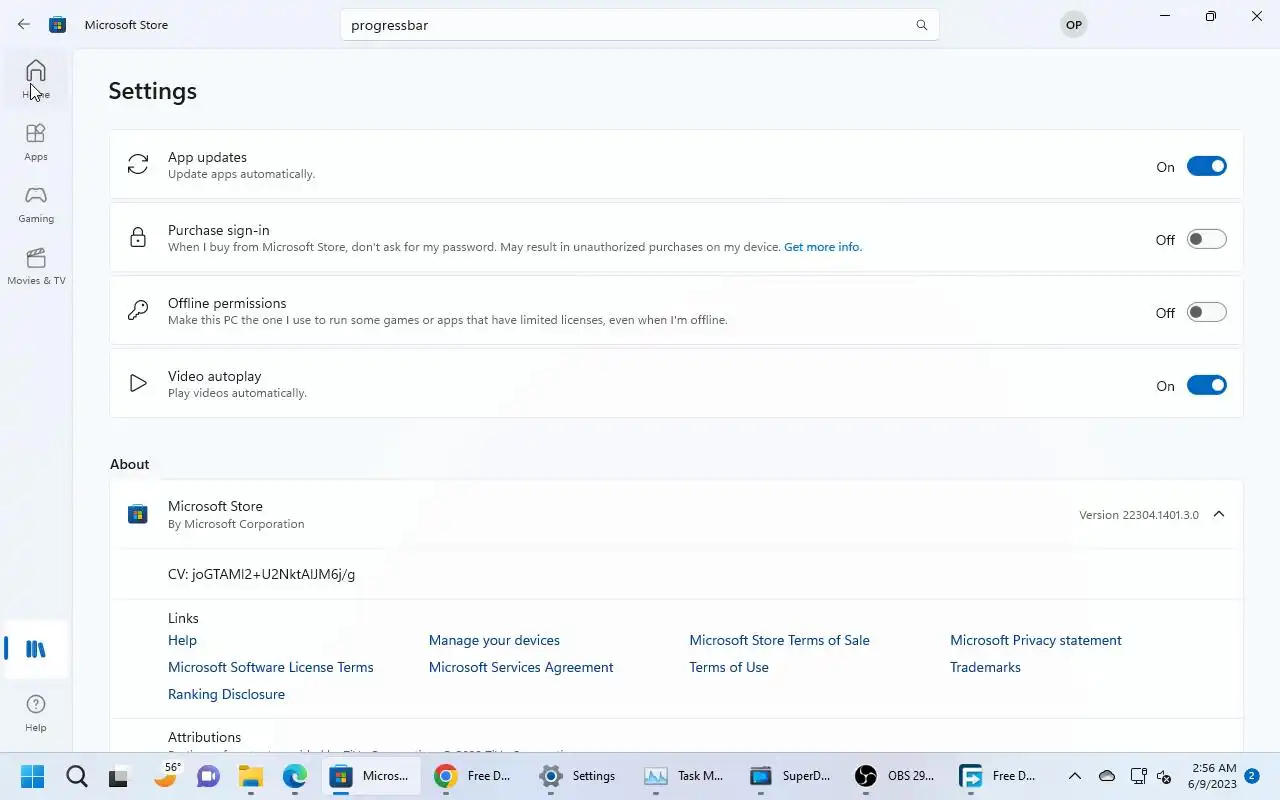
Task: Disable the Video autoplay toggle
Action: (1206, 385)
